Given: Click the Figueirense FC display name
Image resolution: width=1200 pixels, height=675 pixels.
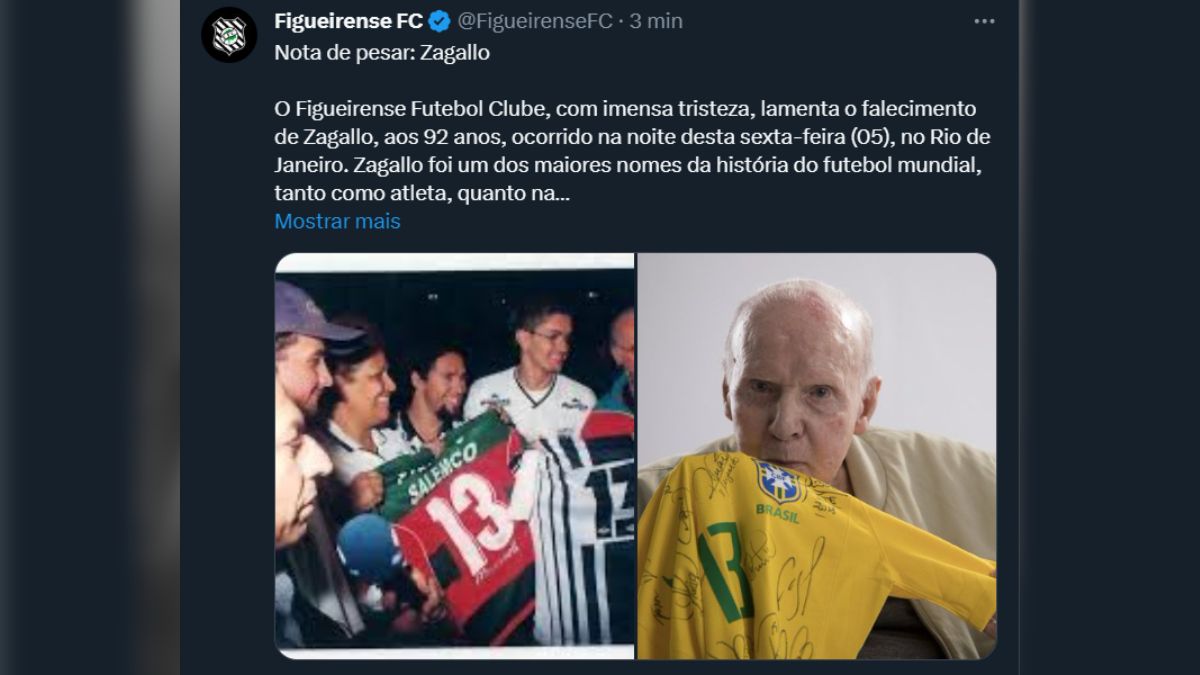Looking at the screenshot, I should tap(348, 21).
